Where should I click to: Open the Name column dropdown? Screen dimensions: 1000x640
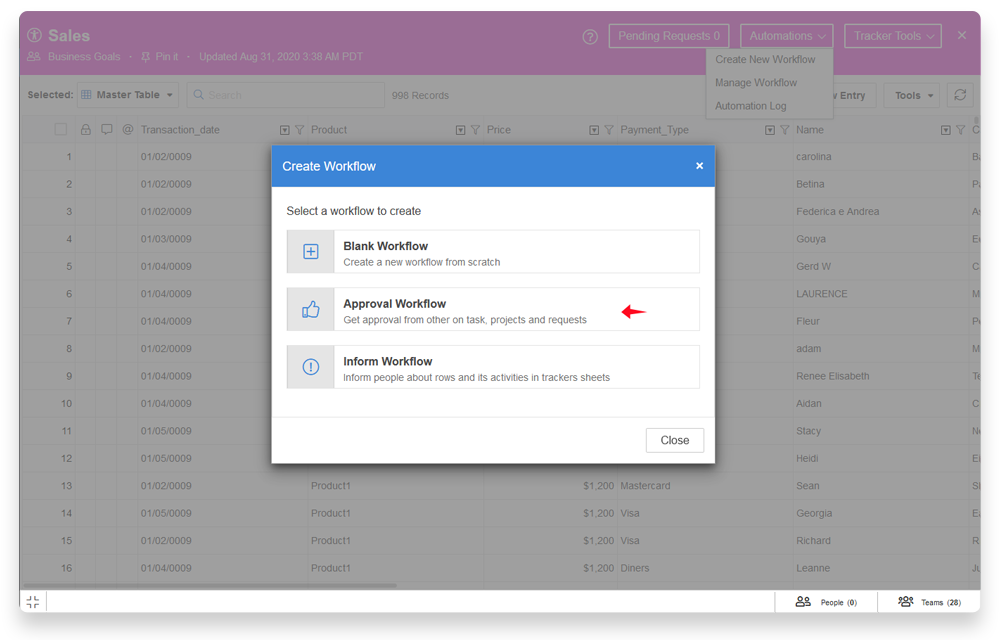coord(946,130)
